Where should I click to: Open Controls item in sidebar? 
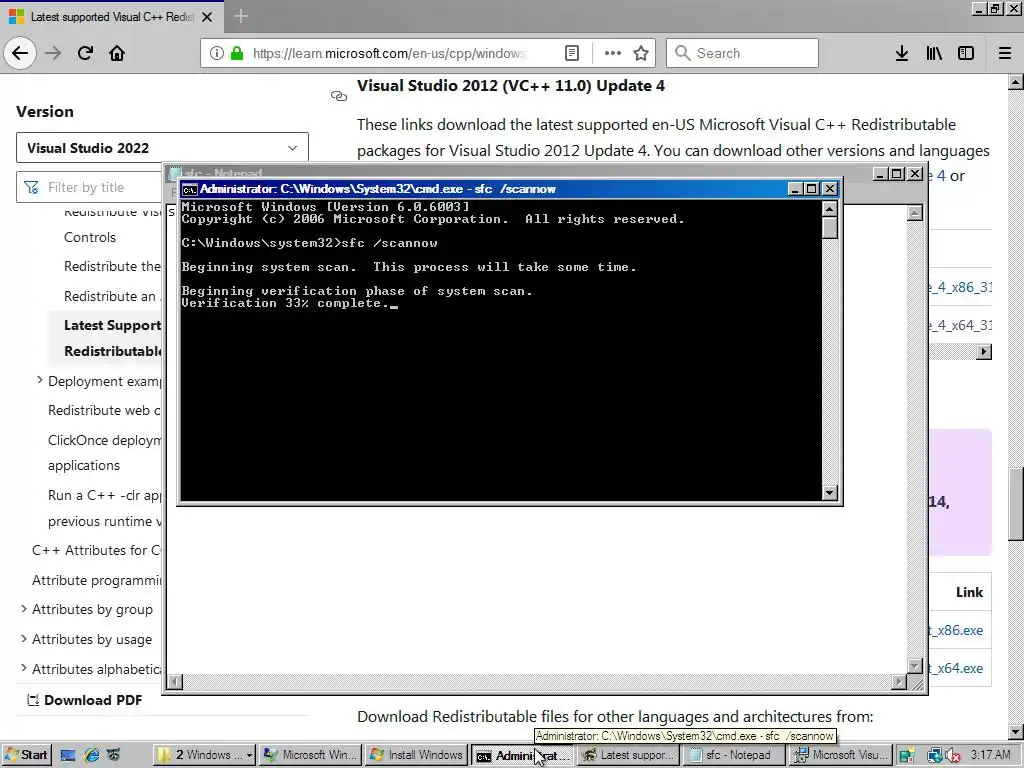pos(89,237)
